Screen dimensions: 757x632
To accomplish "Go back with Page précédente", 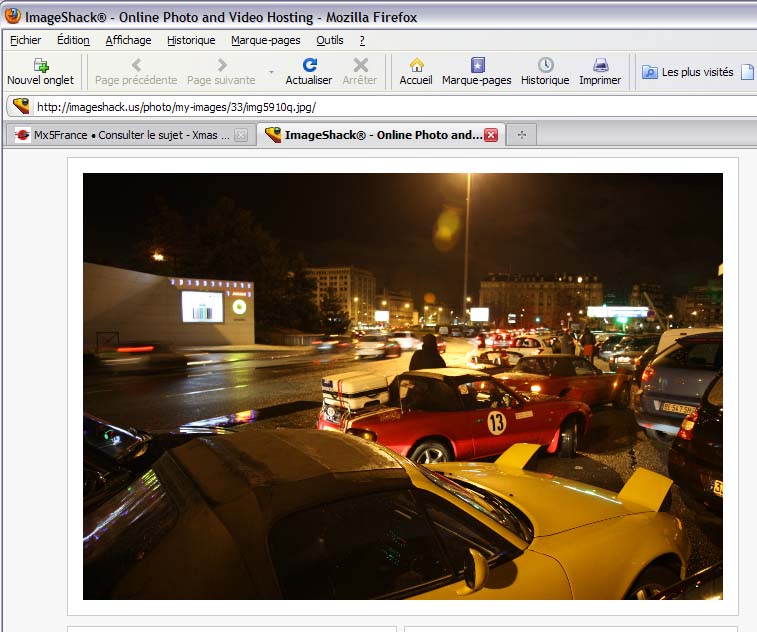I will click(136, 71).
